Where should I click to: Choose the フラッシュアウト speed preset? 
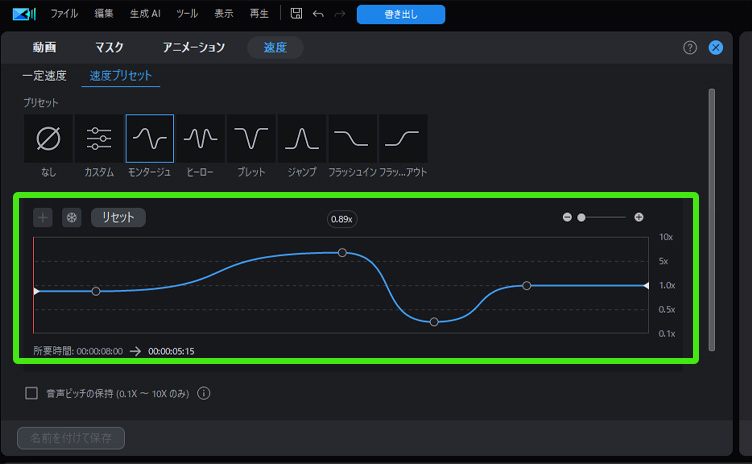(x=403, y=139)
